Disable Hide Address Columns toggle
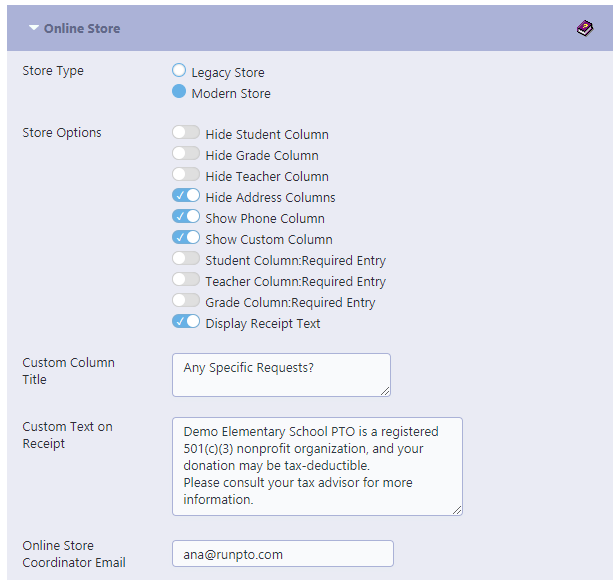Viewport: 615px width, 582px height. pyautogui.click(x=186, y=195)
